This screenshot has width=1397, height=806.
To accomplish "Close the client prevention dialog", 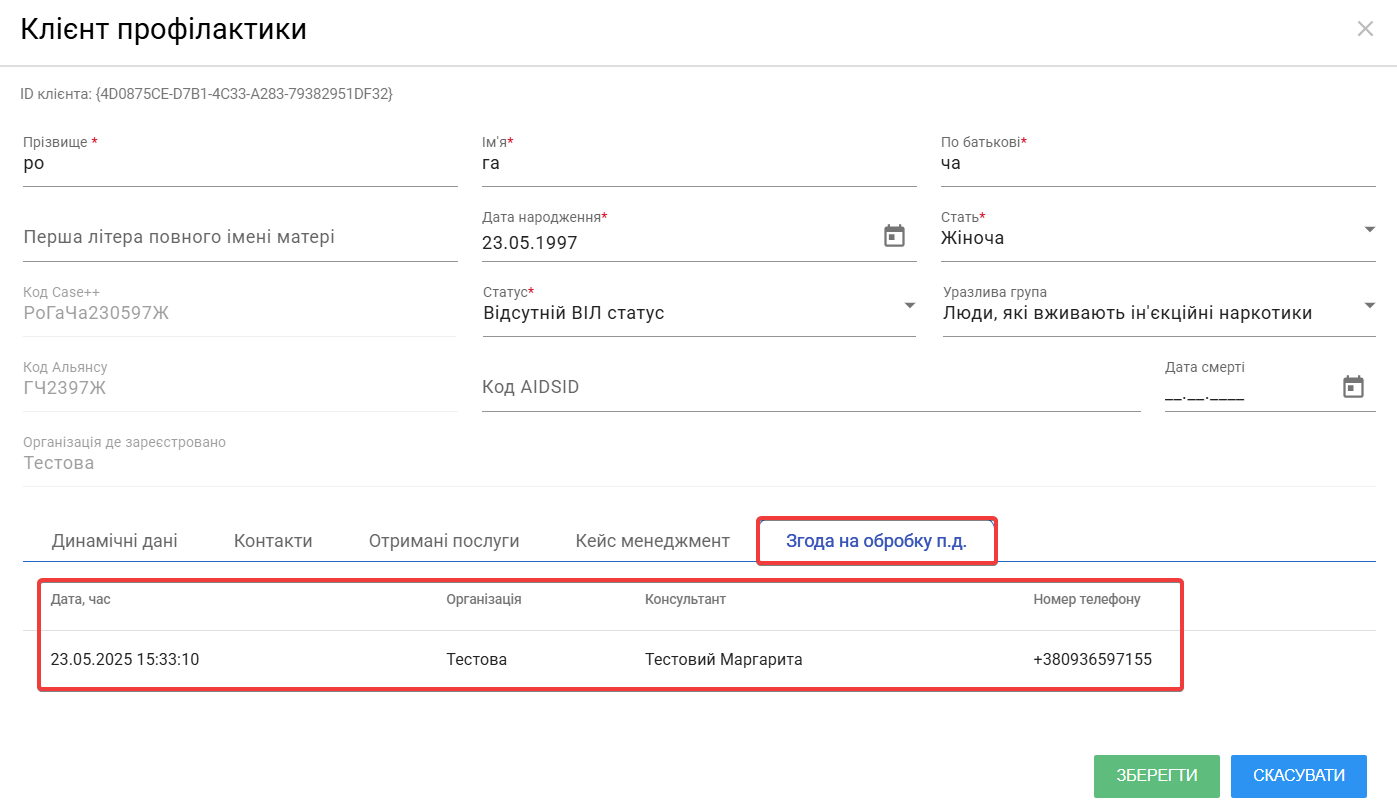I will coord(1365,29).
